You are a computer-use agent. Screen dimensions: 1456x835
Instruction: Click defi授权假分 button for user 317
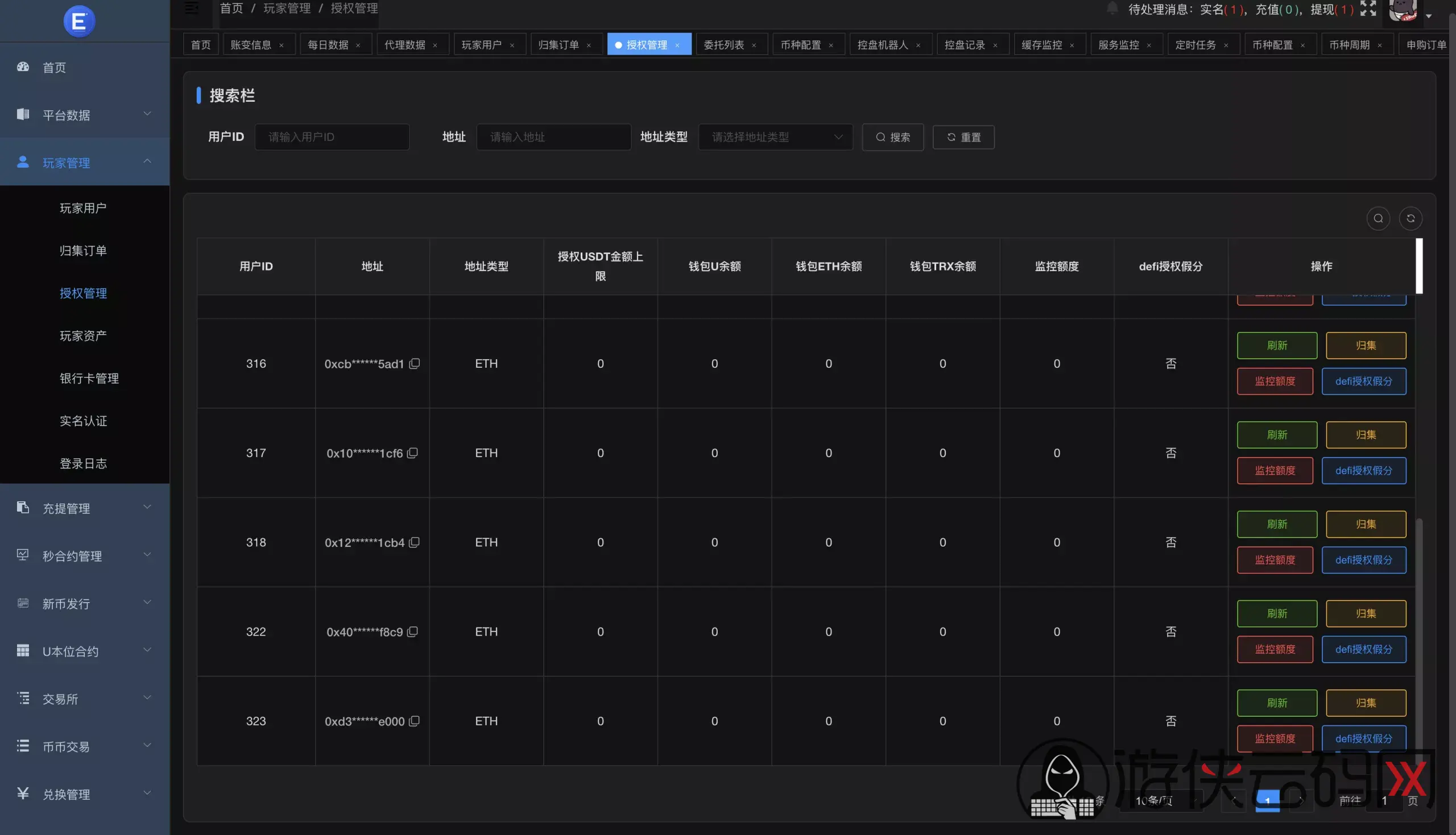(1363, 470)
